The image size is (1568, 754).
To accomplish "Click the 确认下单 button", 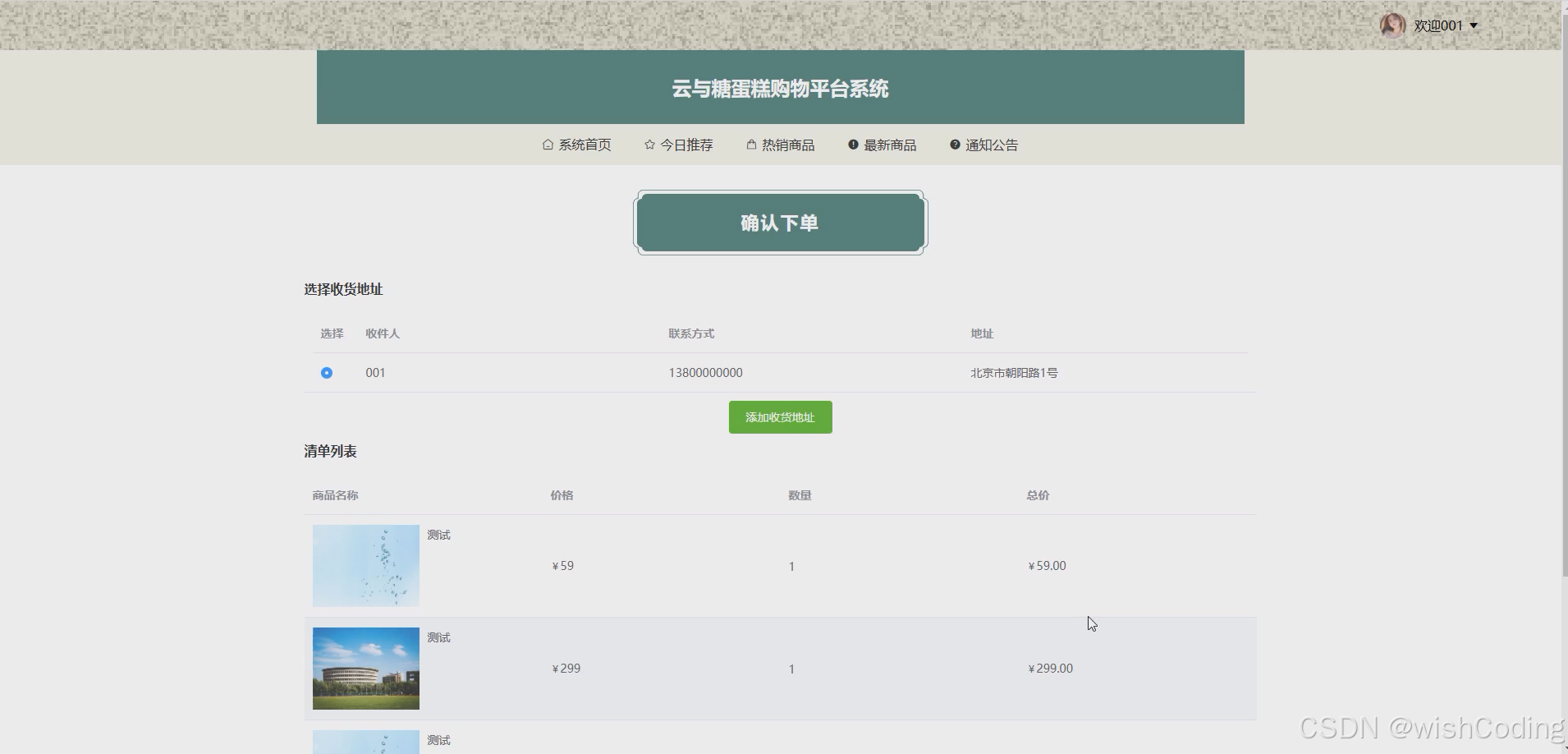I will coord(779,222).
